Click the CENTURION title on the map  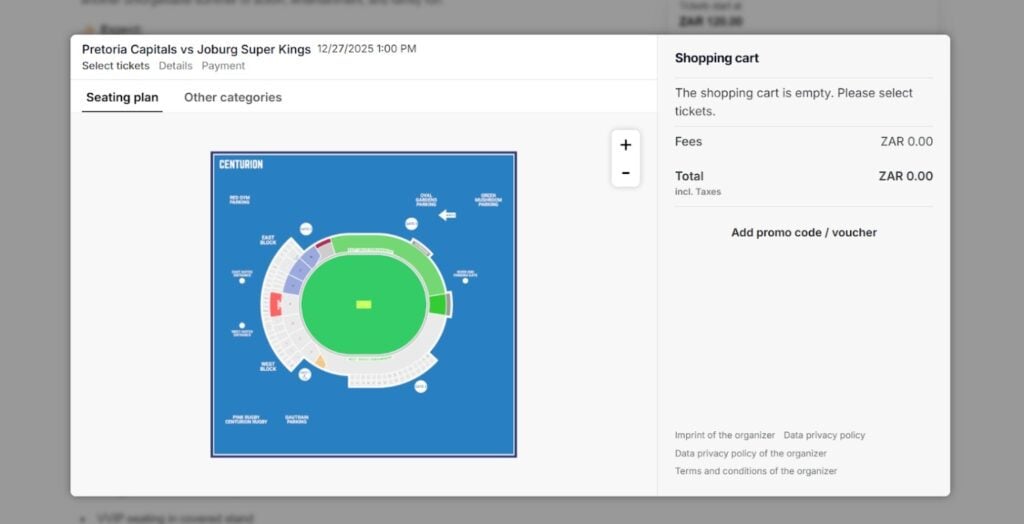tap(241, 165)
